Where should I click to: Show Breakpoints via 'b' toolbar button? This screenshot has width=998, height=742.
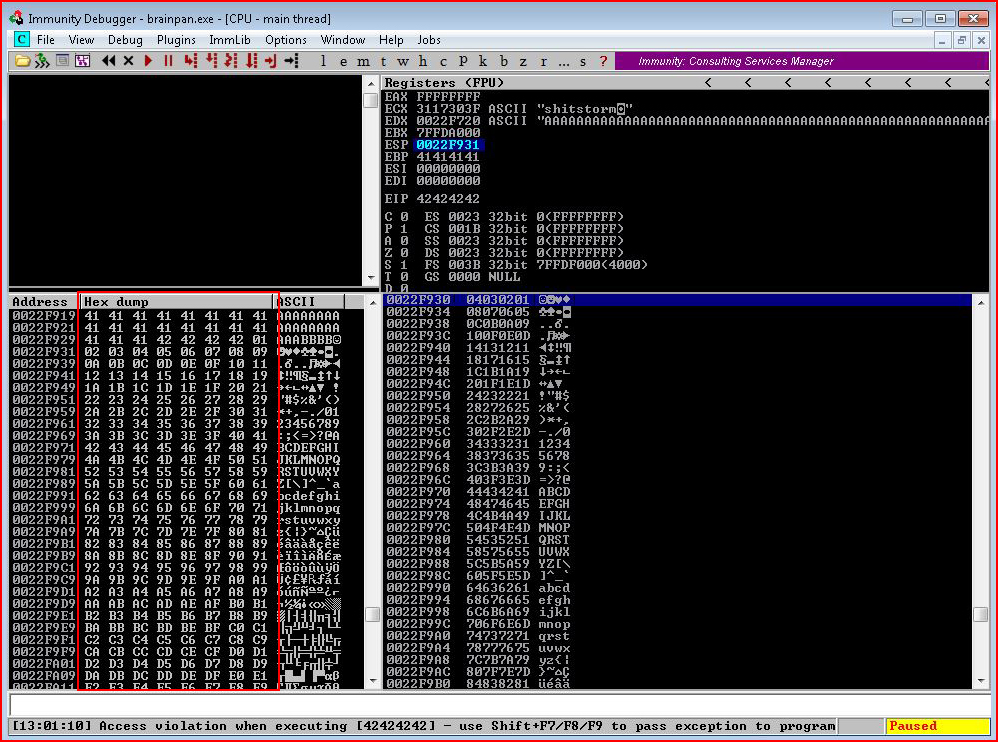point(503,61)
